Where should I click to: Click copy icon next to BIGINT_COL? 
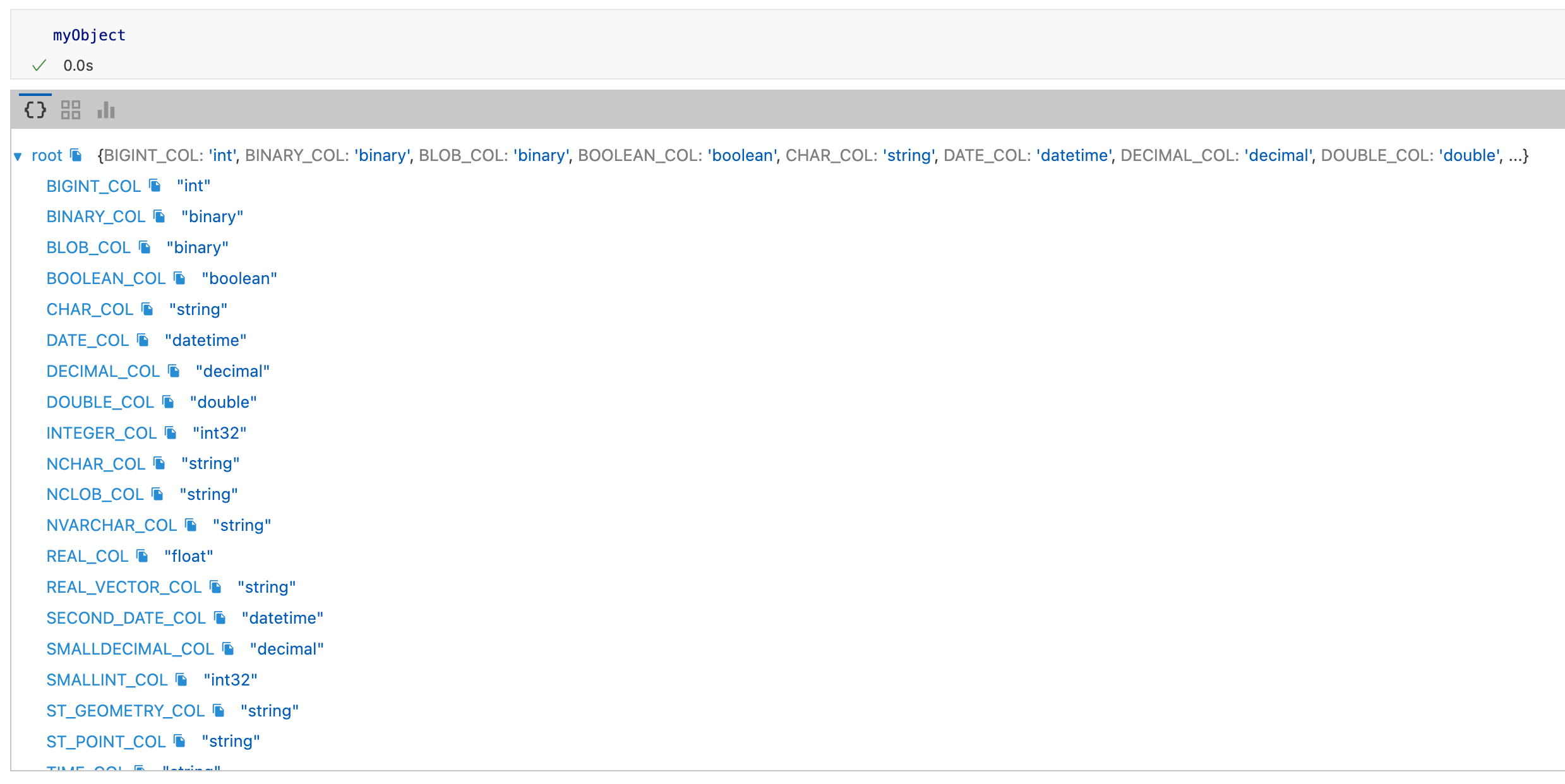[155, 186]
